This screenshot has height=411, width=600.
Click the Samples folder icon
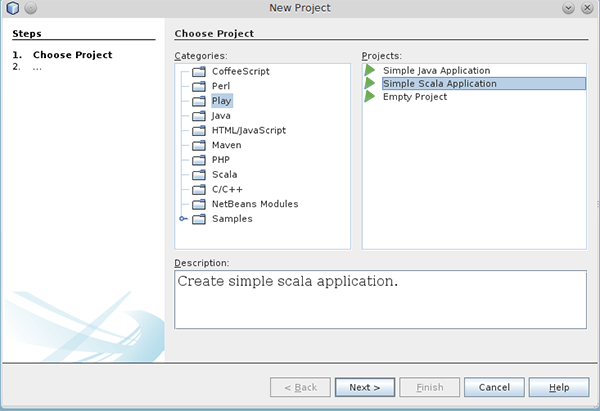[x=199, y=219]
